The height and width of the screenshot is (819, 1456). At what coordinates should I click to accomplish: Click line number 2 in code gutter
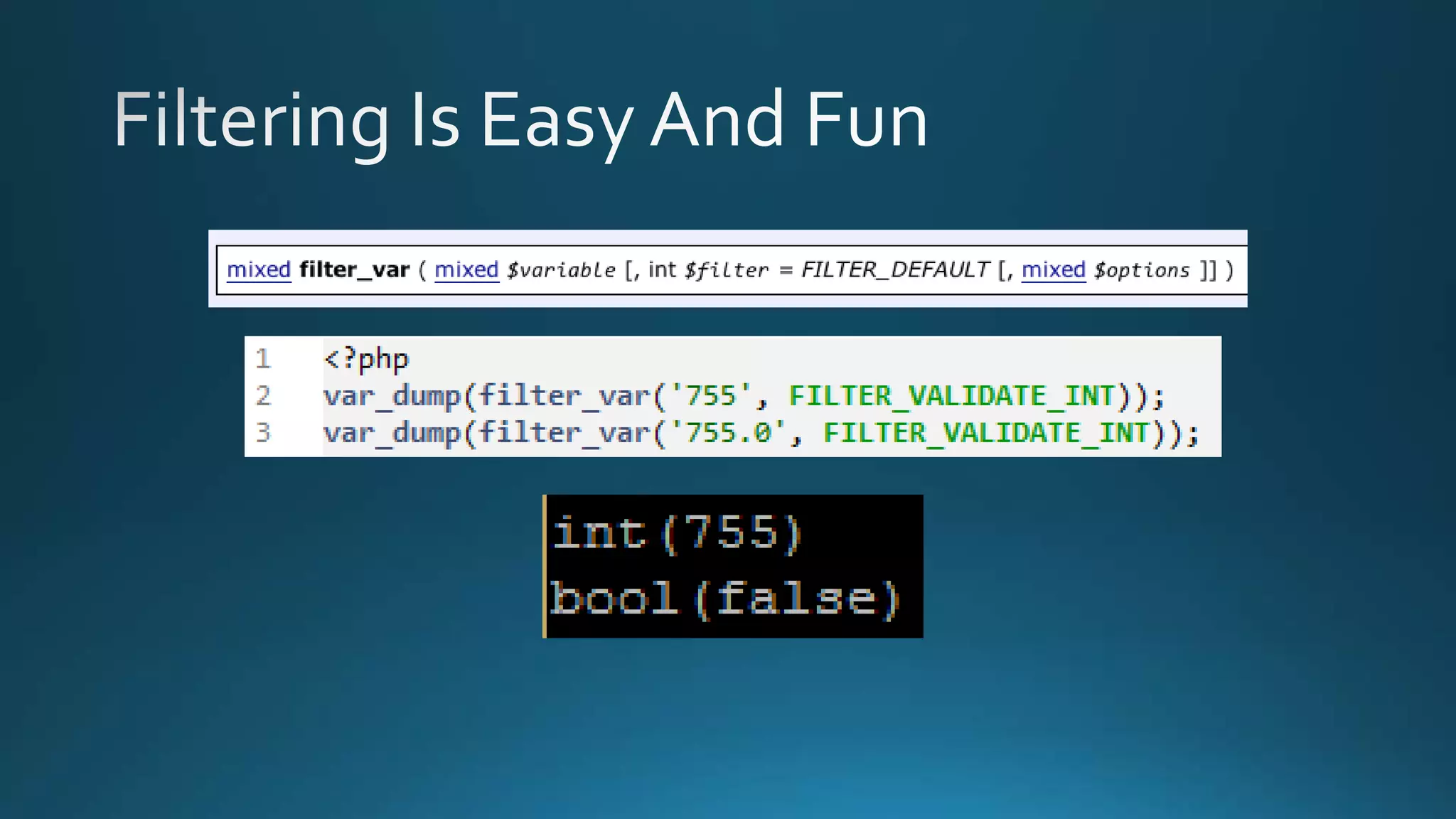pyautogui.click(x=263, y=396)
